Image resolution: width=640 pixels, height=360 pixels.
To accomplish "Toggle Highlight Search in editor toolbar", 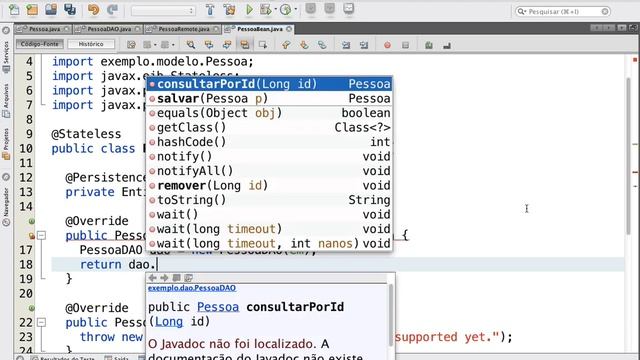I will pyautogui.click(x=245, y=45).
